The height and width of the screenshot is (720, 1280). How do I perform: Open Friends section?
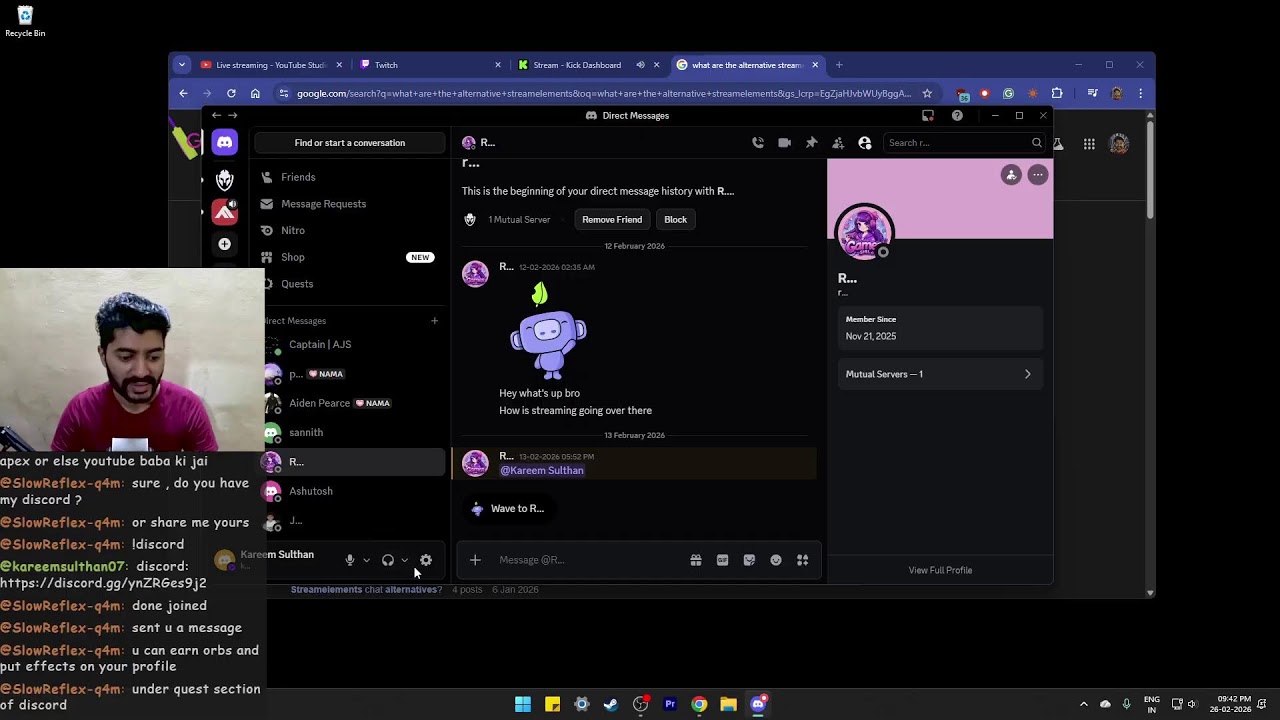[x=298, y=177]
